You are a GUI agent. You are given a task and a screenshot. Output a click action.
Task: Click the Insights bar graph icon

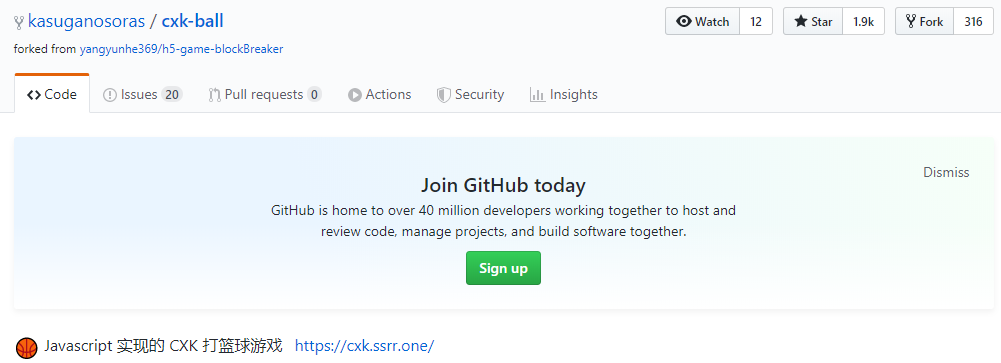click(x=537, y=95)
